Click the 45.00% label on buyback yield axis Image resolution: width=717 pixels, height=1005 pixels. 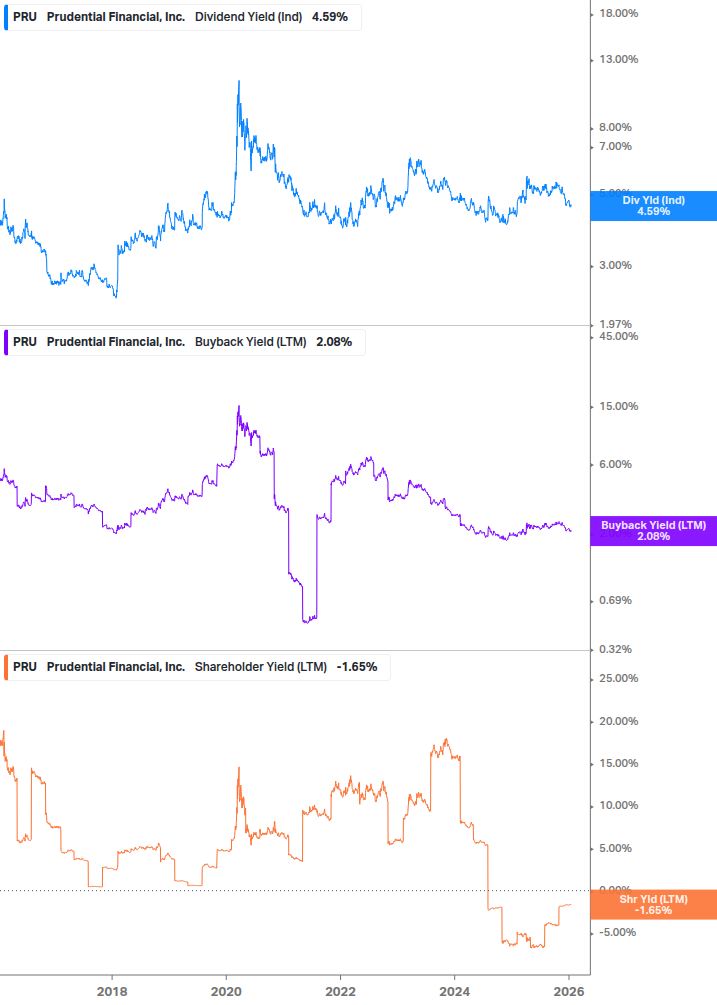coord(618,337)
